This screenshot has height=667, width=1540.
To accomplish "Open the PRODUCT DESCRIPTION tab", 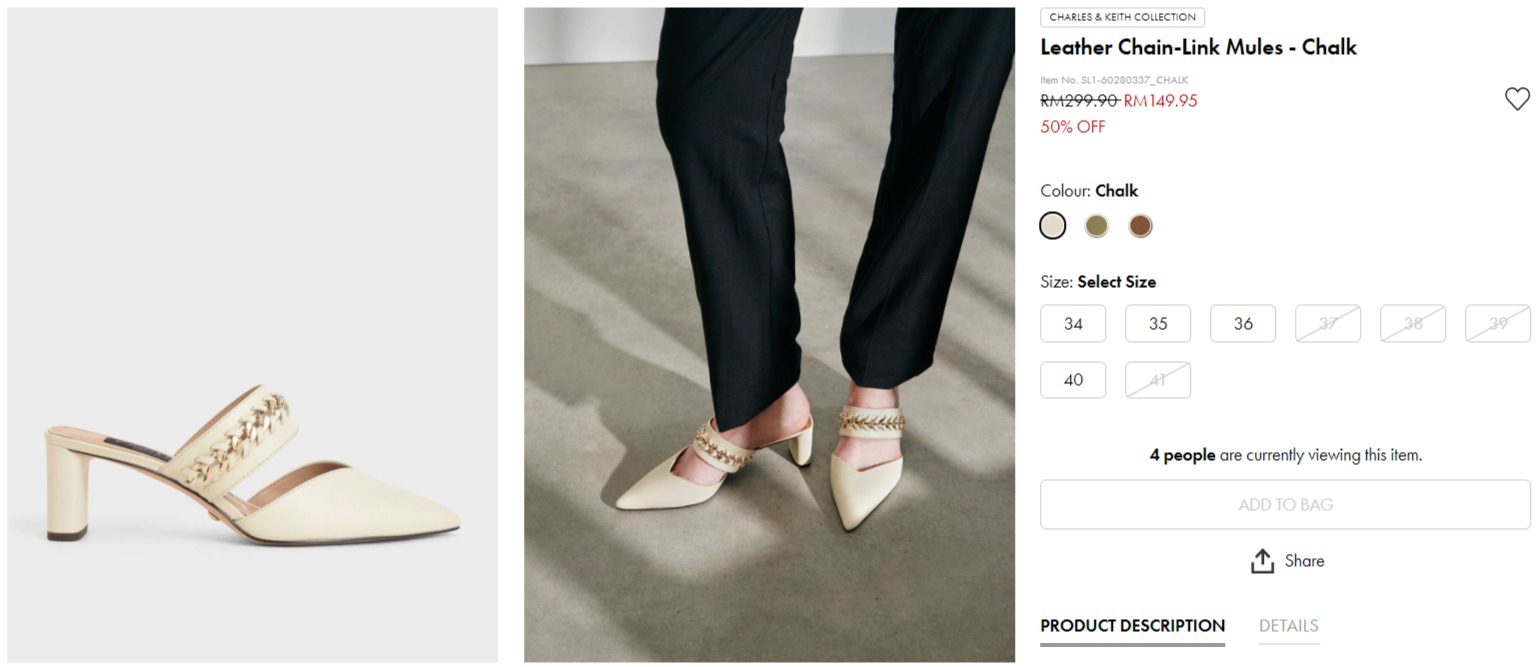I will point(1132,626).
